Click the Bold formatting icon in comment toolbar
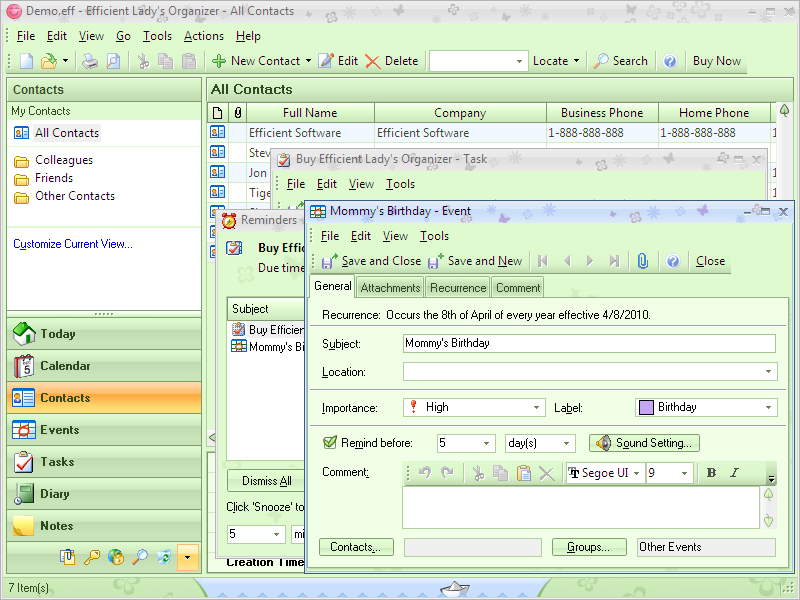Viewport: 800px width, 600px height. [711, 473]
